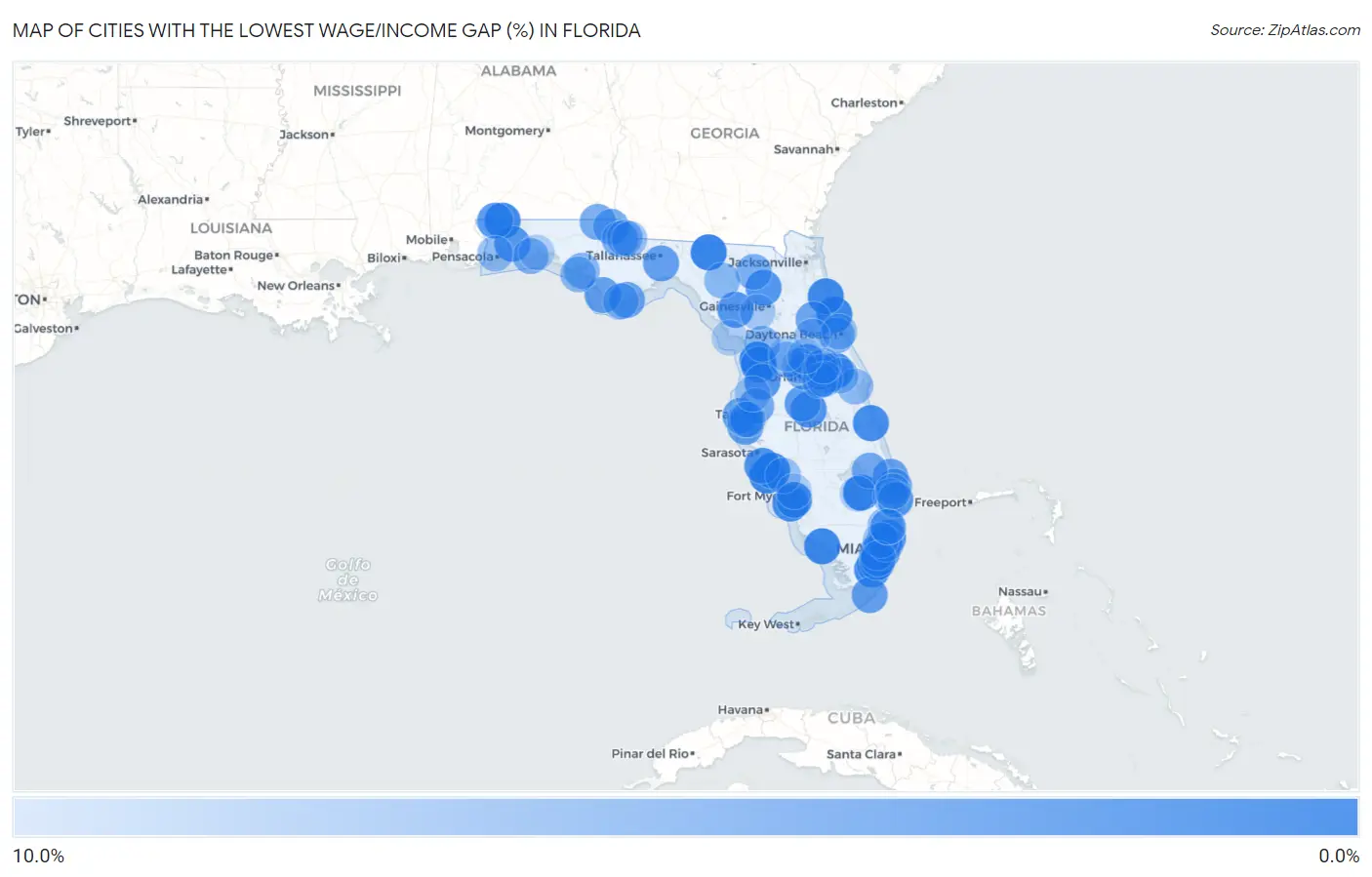This screenshot has width=1372, height=877.
Task: Click the Jacksonville city label
Action: (767, 262)
